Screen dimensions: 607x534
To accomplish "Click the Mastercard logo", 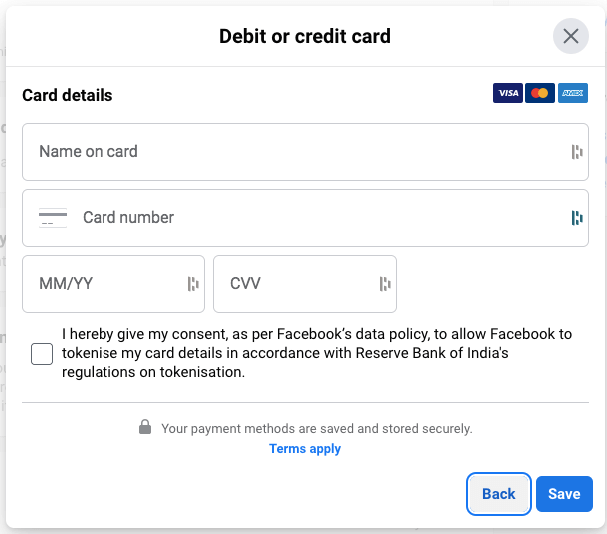I will coord(540,93).
